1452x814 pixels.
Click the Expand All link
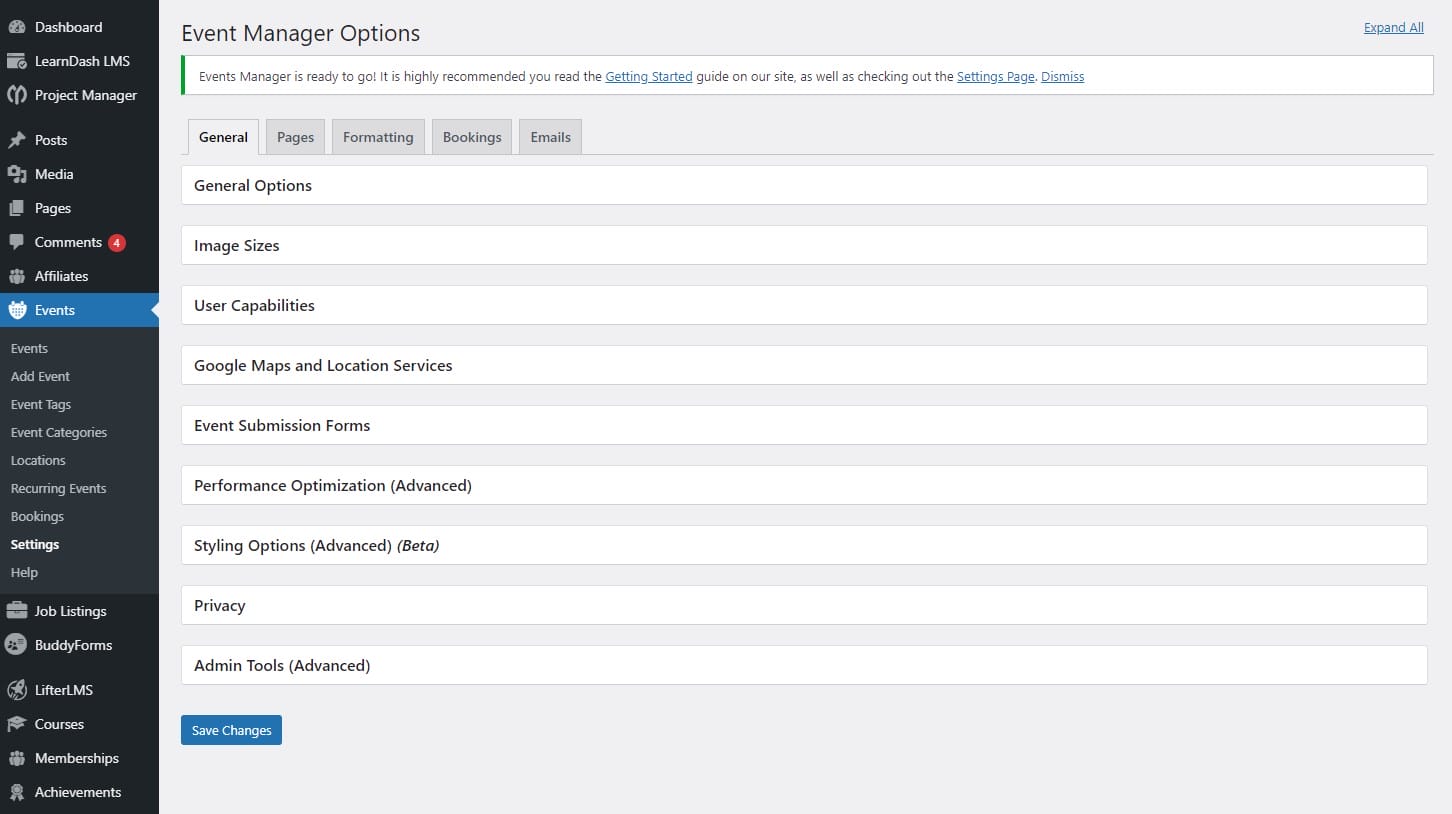tap(1393, 28)
